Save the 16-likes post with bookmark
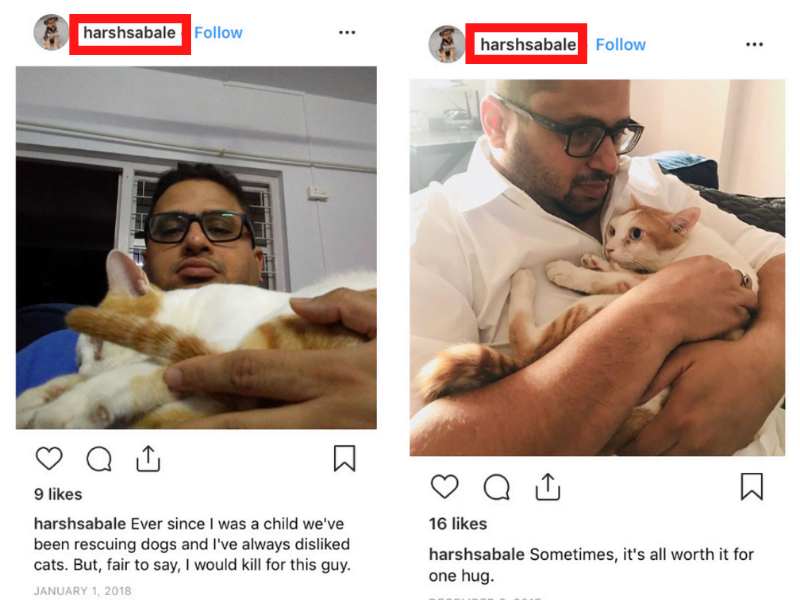 (751, 486)
